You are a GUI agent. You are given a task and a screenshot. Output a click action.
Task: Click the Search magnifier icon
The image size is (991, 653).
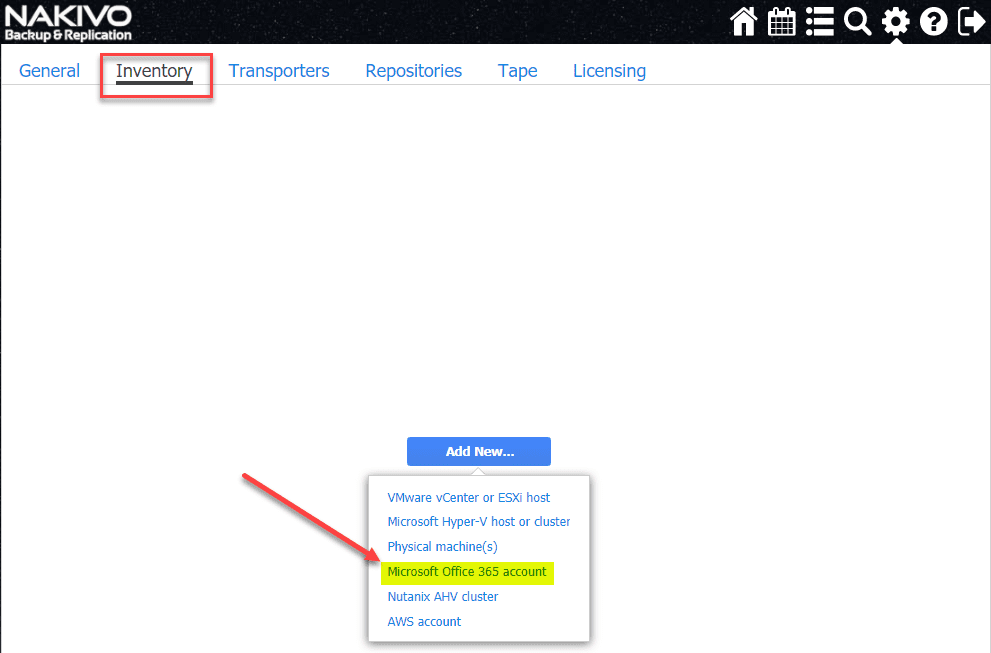[x=858, y=21]
